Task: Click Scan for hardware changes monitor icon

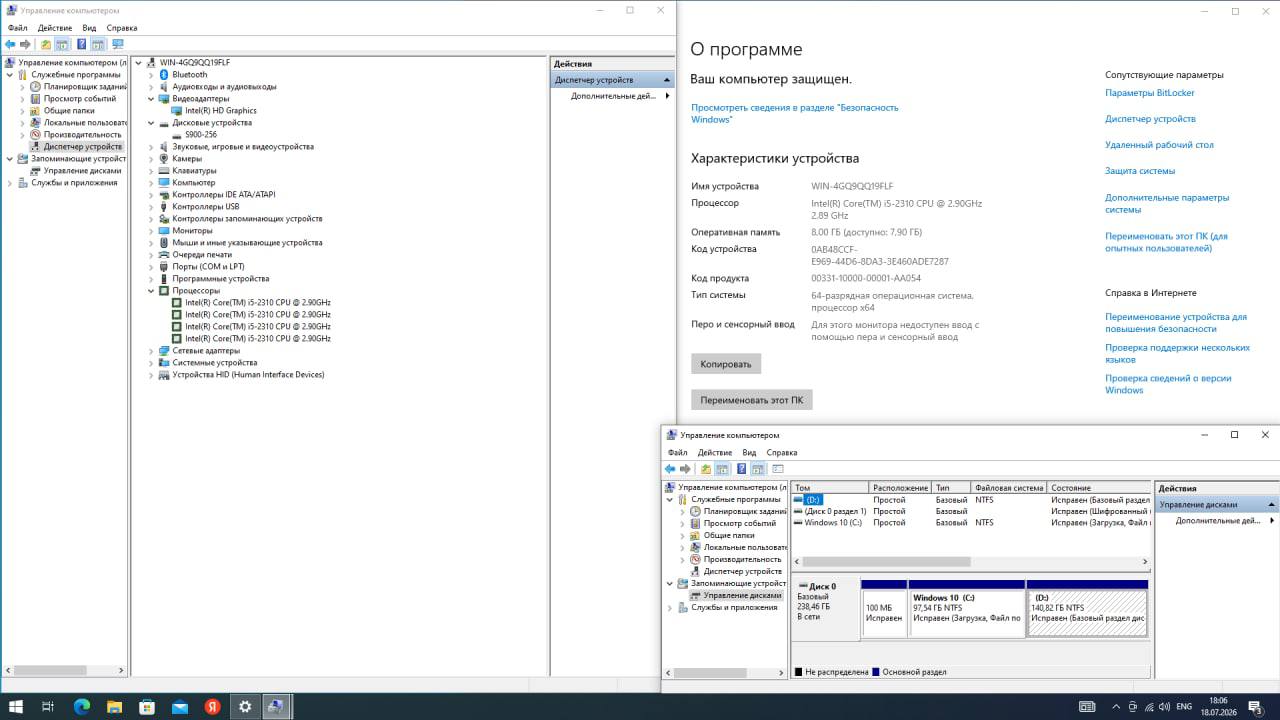Action: coord(118,44)
